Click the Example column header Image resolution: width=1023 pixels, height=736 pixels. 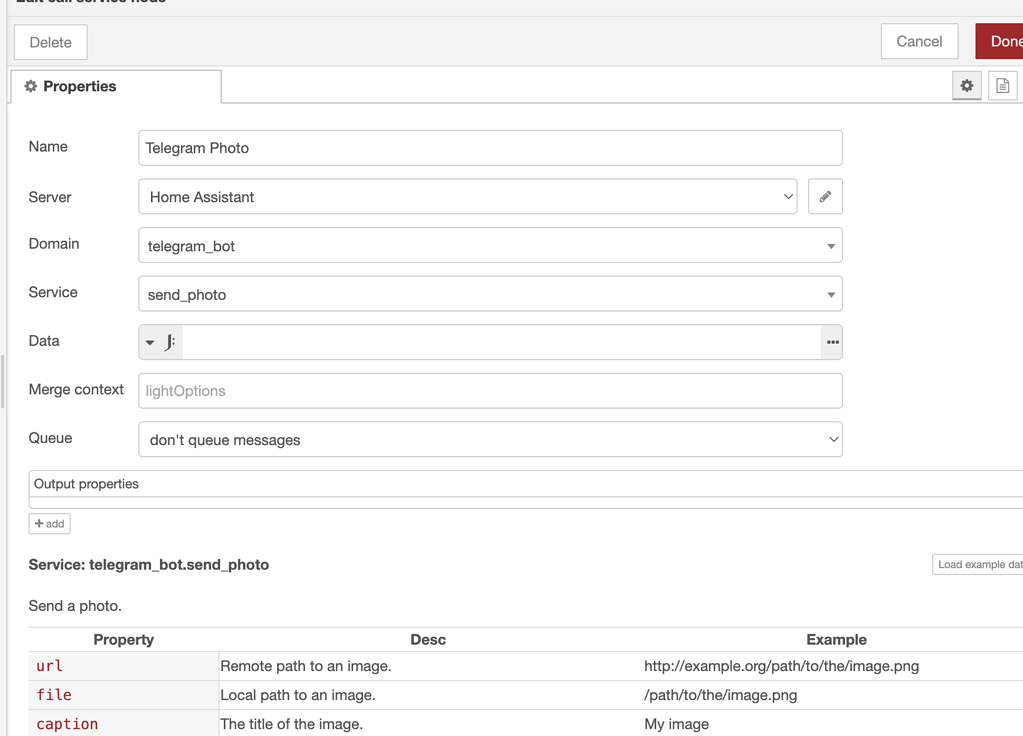[836, 639]
